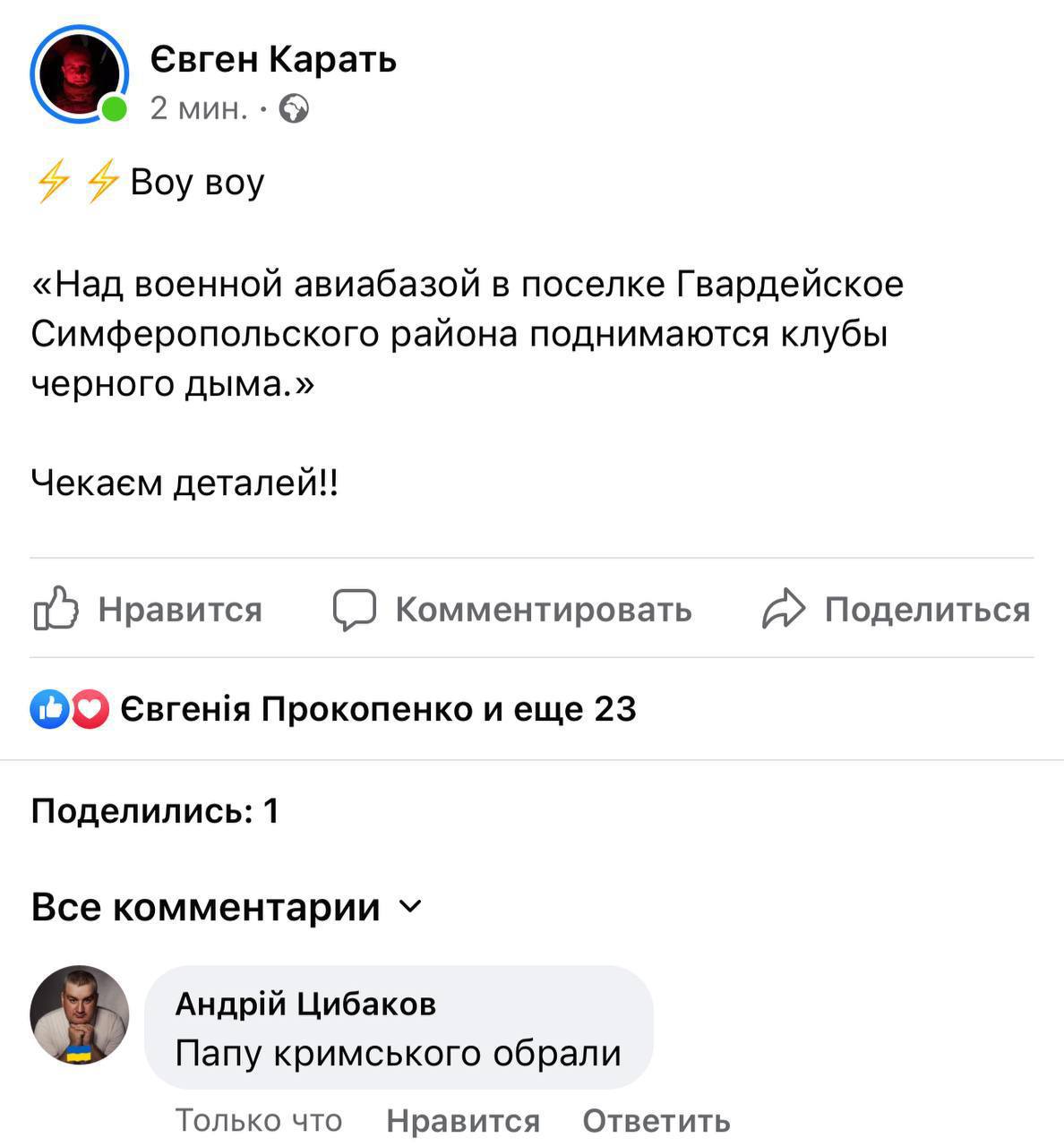This screenshot has width=1064, height=1146.
Task: Click the share arrow icon
Action: (x=785, y=610)
